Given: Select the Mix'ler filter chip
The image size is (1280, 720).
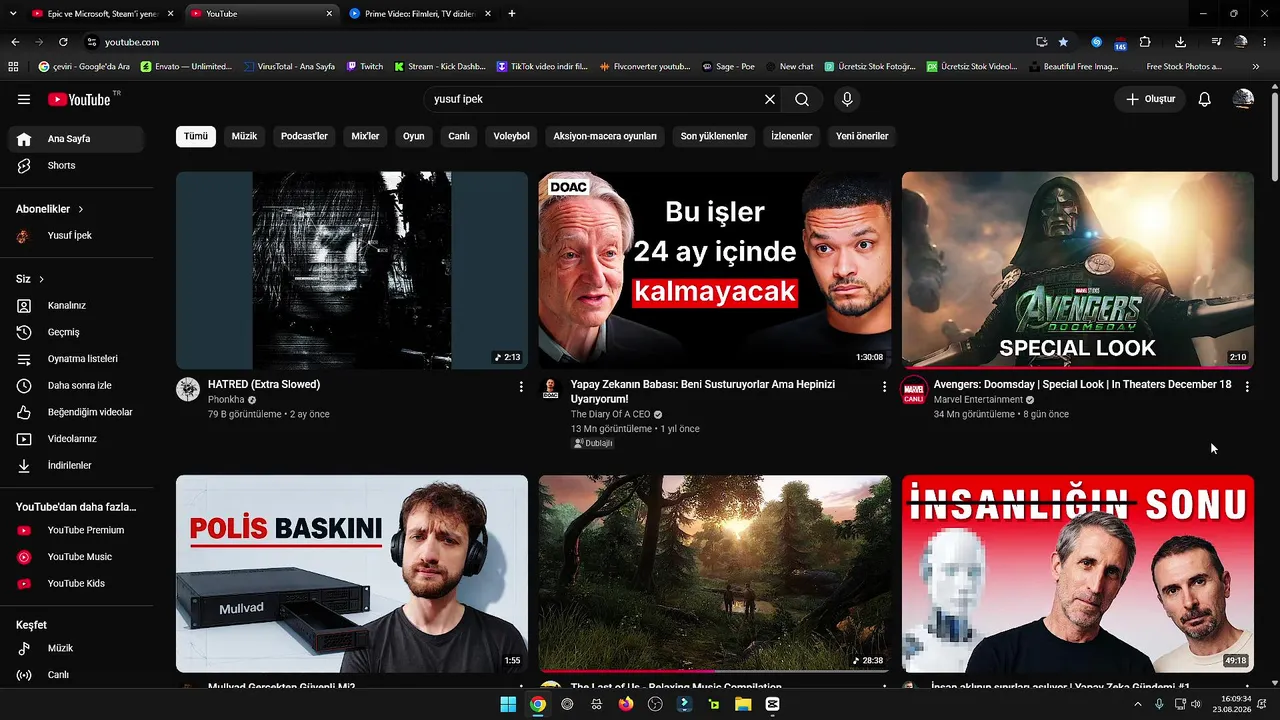Looking at the screenshot, I should pyautogui.click(x=365, y=136).
